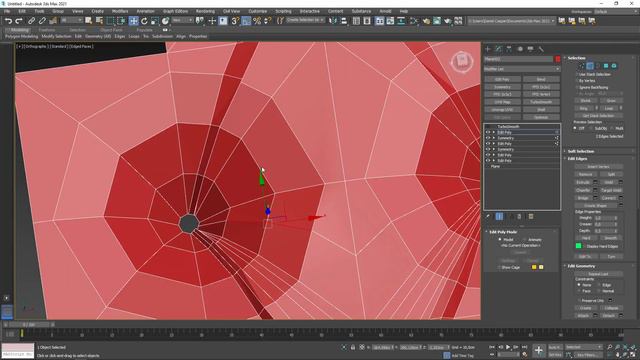
Task: Toggle Show End Result below modifier stack
Action: 499,216
